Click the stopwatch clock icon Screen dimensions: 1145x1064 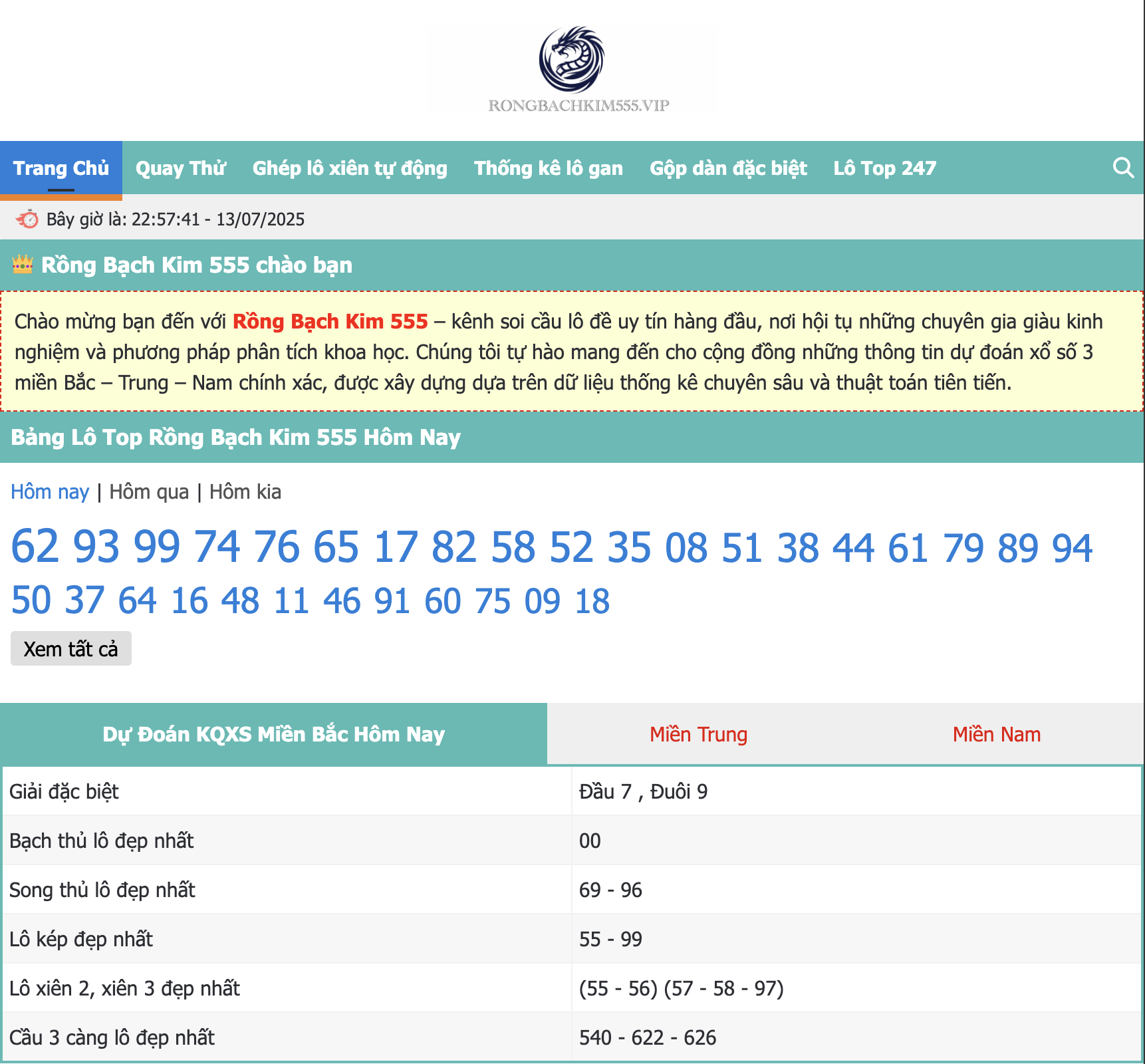click(27, 219)
